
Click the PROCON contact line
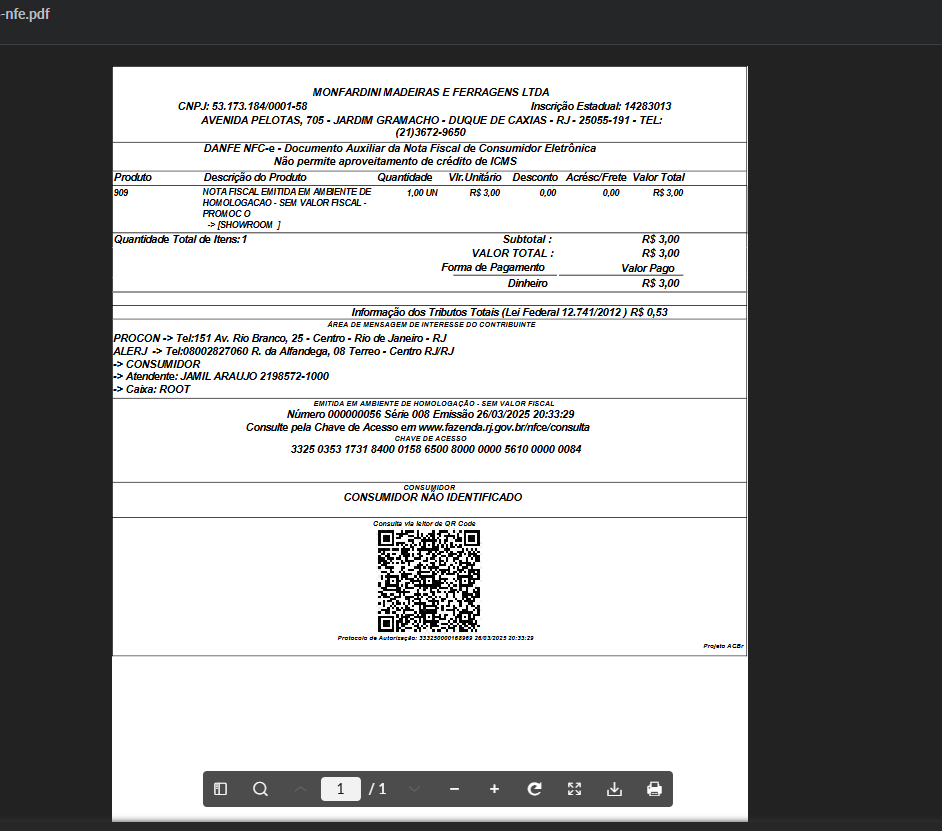280,338
